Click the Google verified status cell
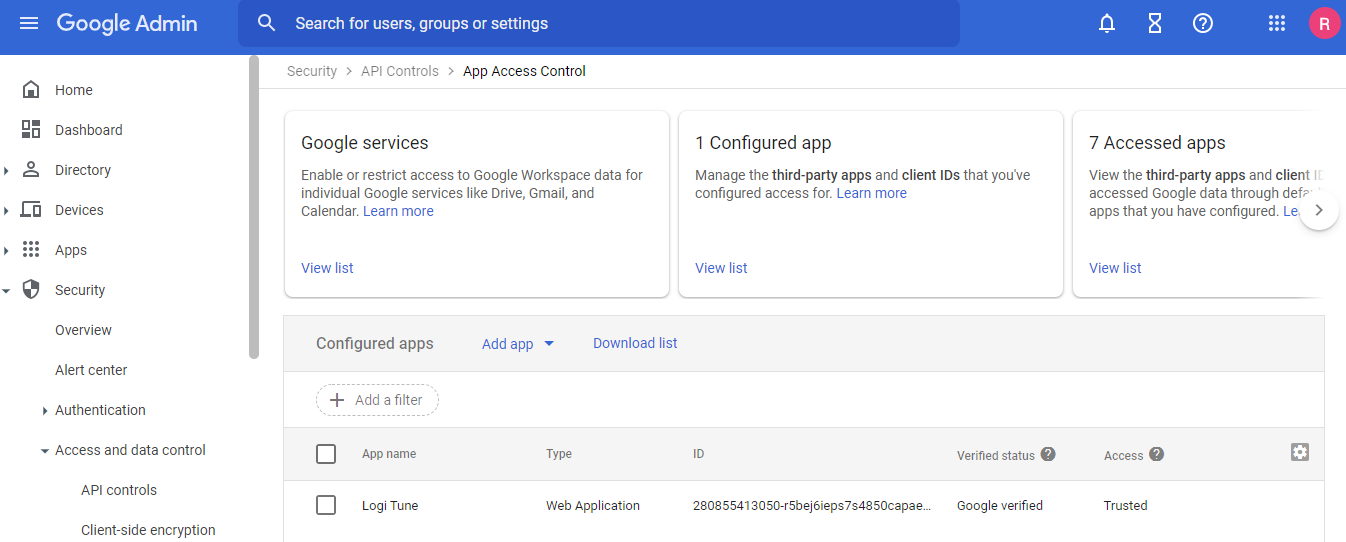The height and width of the screenshot is (542, 1346). 1000,505
